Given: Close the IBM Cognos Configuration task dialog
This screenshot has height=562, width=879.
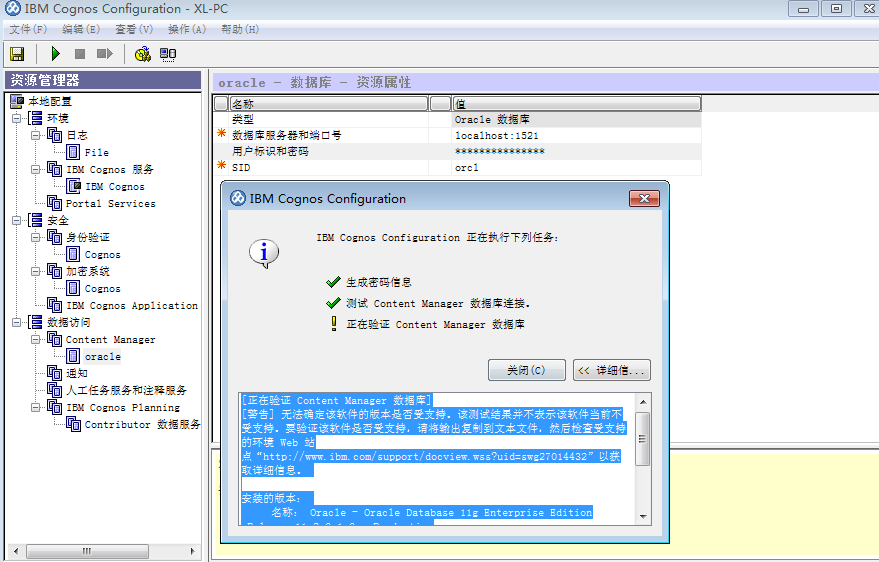Looking at the screenshot, I should 644,198.
